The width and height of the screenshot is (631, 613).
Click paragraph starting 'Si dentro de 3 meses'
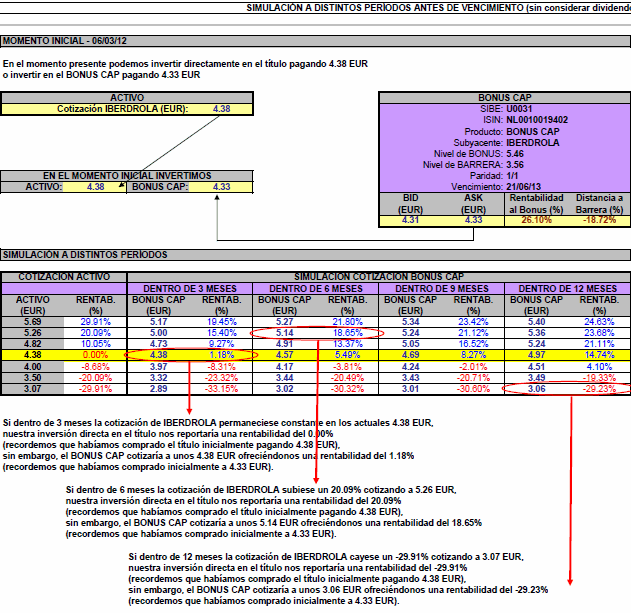pyautogui.click(x=218, y=445)
